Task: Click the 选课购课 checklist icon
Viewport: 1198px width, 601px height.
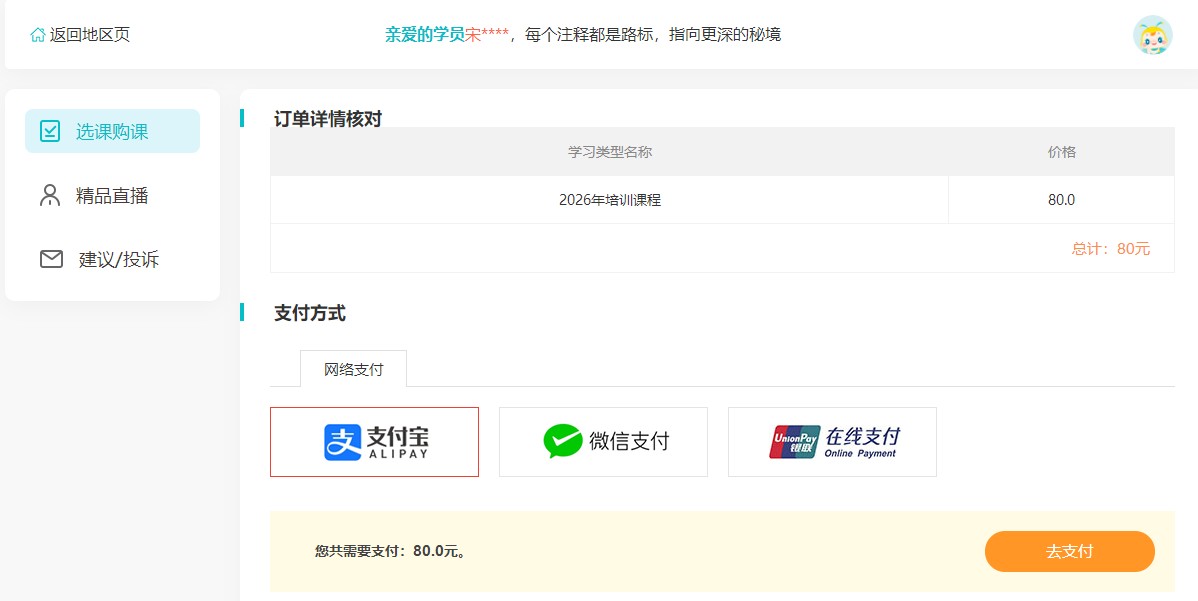Action: 50,131
